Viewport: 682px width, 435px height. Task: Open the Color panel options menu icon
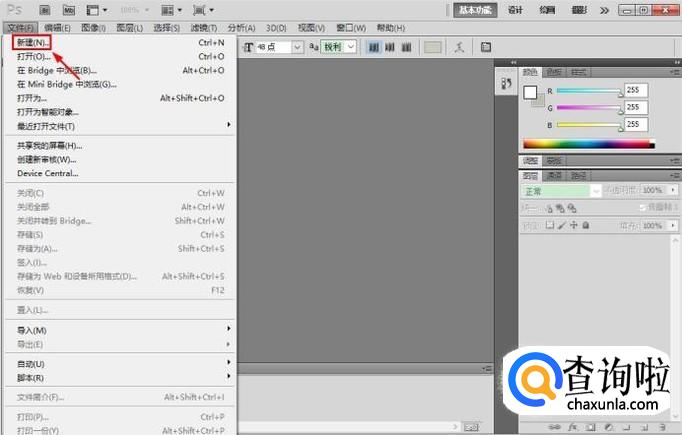[x=675, y=72]
